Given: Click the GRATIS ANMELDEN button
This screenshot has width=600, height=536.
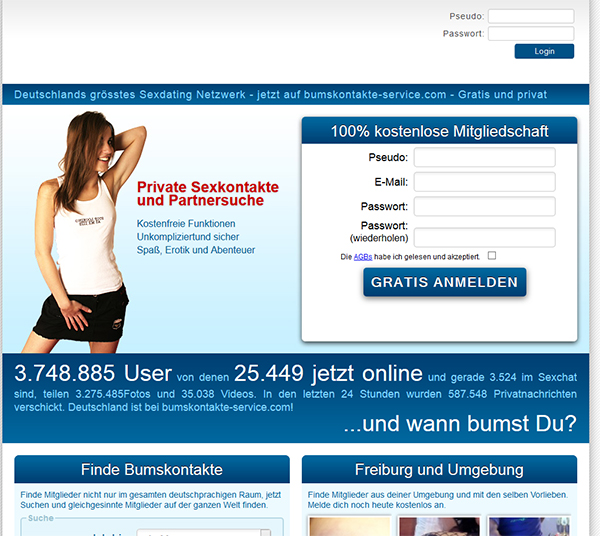Looking at the screenshot, I should coord(445,282).
